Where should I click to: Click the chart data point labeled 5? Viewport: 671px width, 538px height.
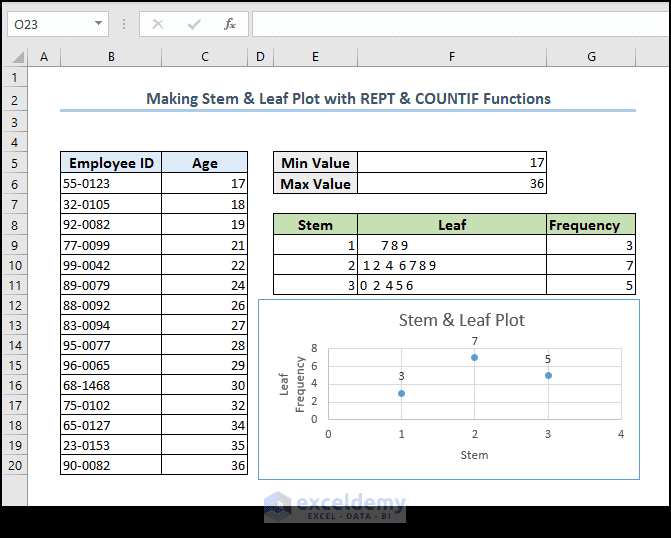pyautogui.click(x=548, y=375)
